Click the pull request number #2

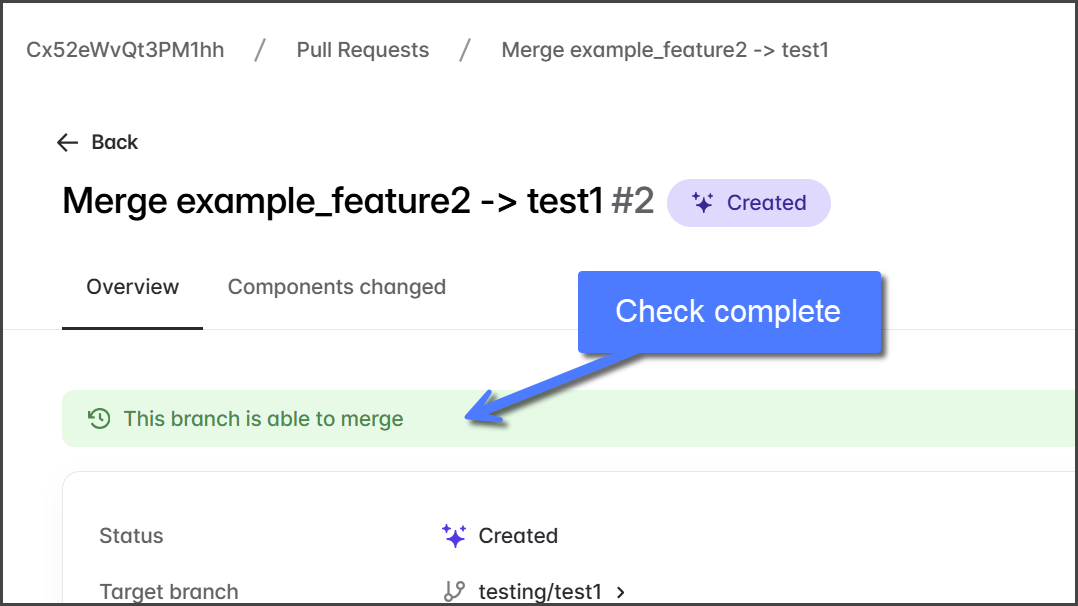pyautogui.click(x=632, y=201)
